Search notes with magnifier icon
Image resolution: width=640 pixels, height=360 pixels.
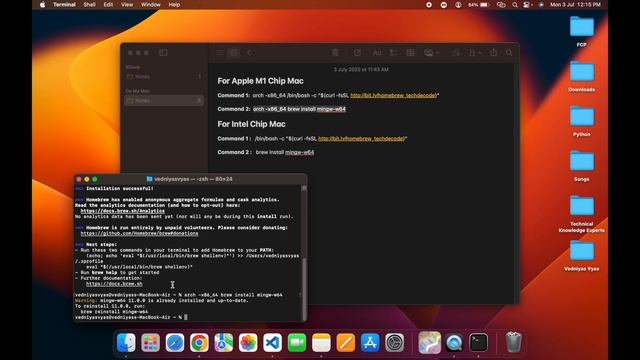tap(509, 53)
